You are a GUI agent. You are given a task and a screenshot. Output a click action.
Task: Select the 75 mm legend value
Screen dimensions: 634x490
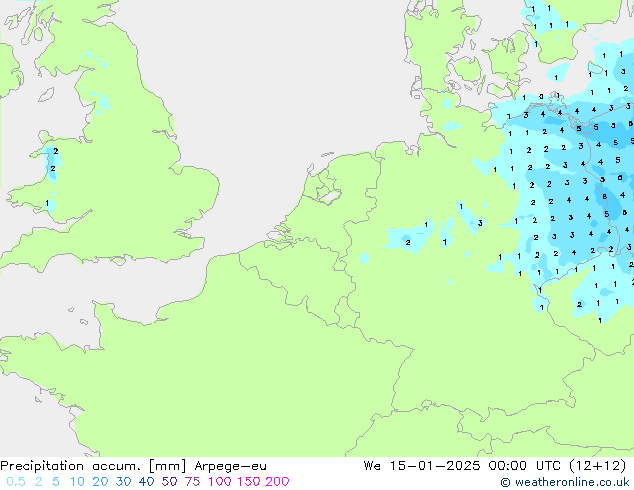[192, 482]
